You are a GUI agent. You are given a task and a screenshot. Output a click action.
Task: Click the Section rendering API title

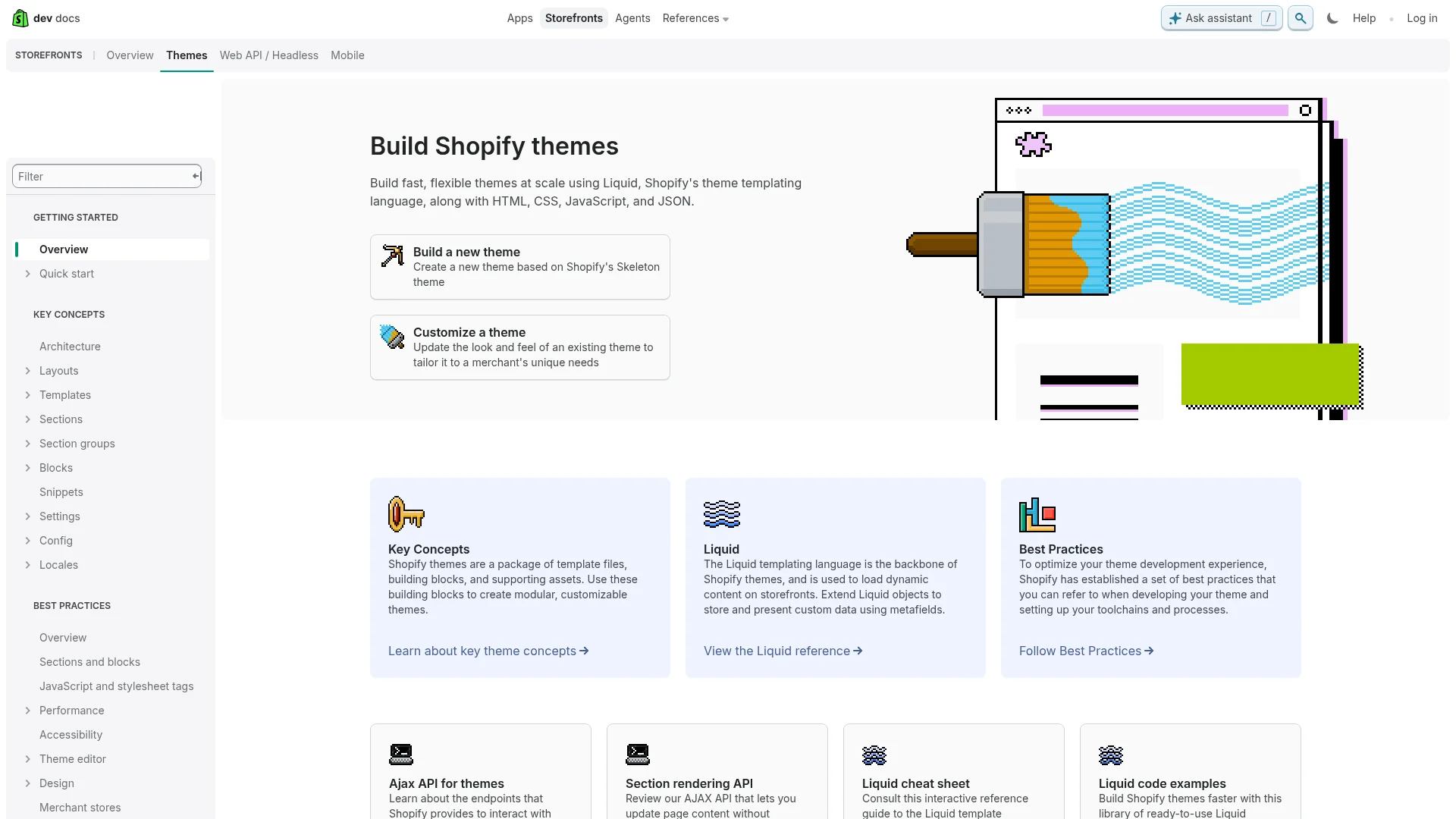point(689,783)
